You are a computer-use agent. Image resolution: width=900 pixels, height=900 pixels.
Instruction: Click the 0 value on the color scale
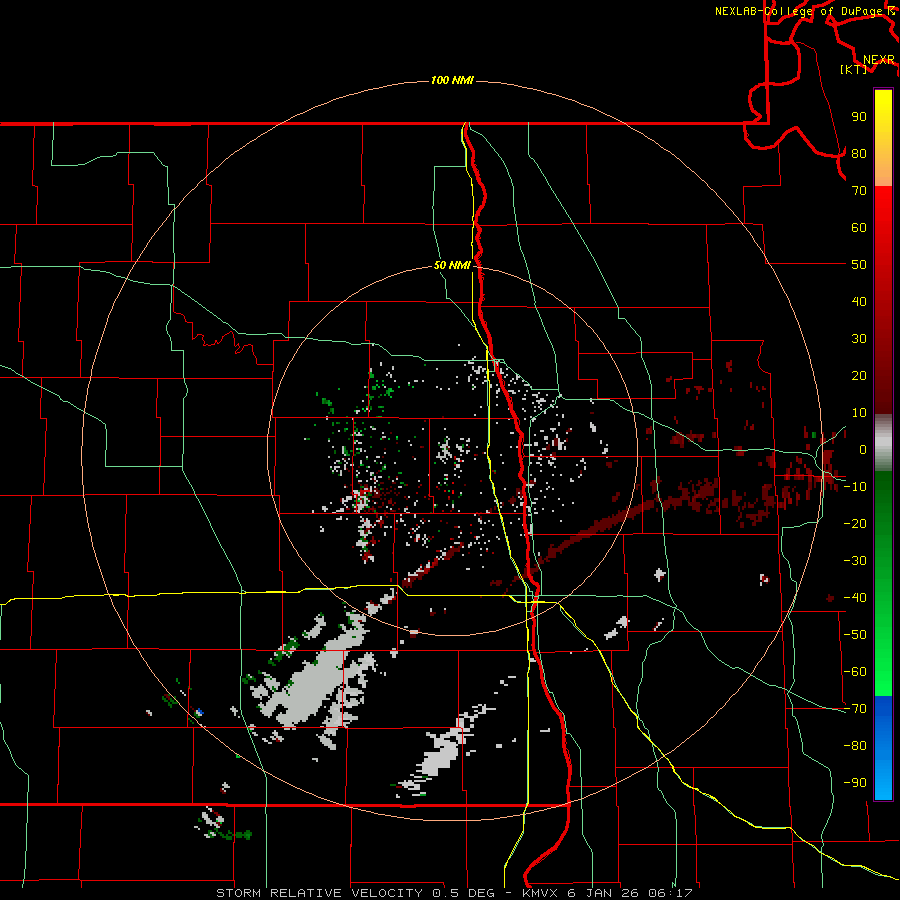click(863, 449)
